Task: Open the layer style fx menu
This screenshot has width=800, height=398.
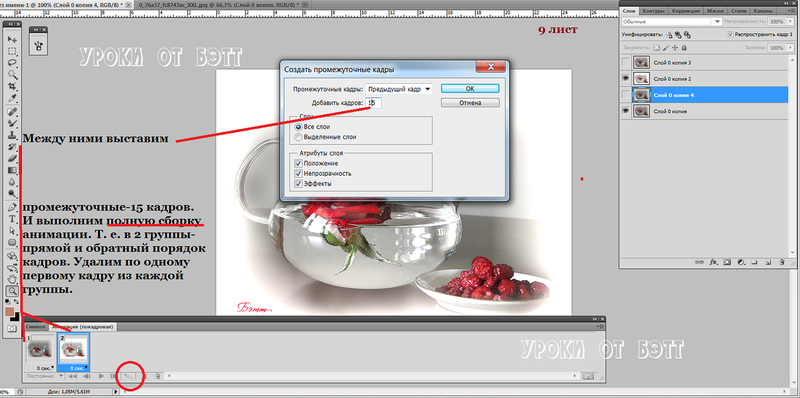Action: pyautogui.click(x=713, y=262)
